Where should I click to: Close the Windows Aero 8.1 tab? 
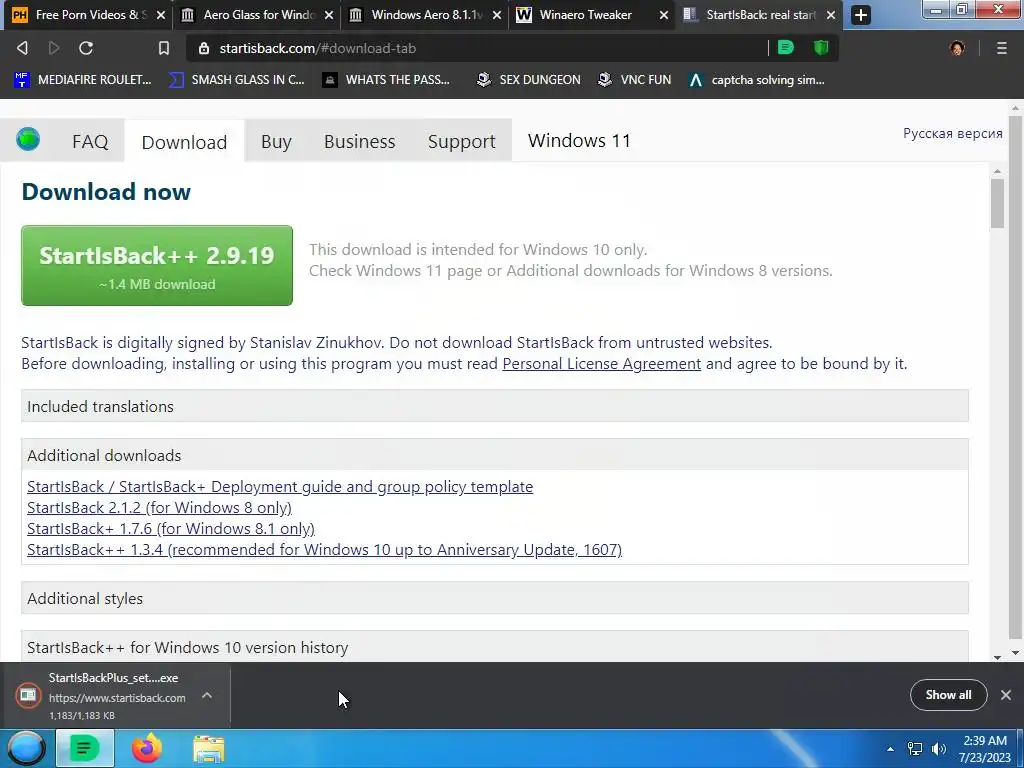tap(496, 15)
